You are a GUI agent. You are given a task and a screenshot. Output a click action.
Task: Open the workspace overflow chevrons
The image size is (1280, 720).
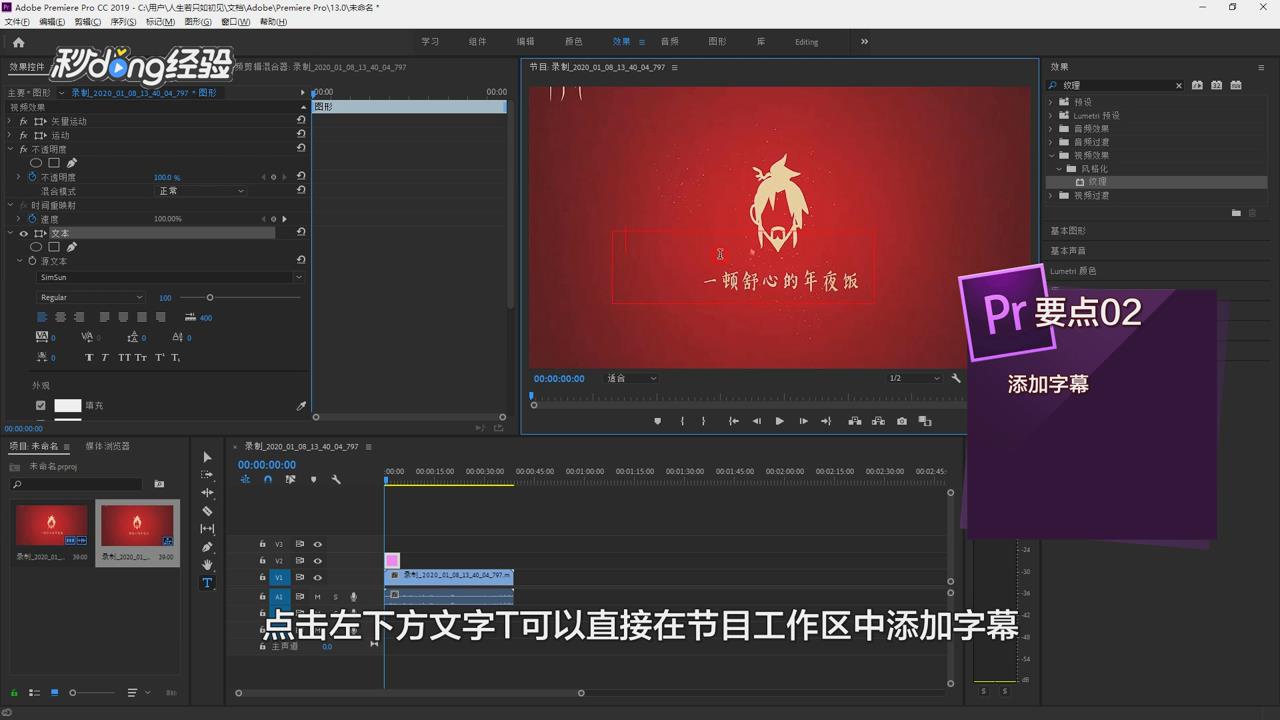(864, 42)
